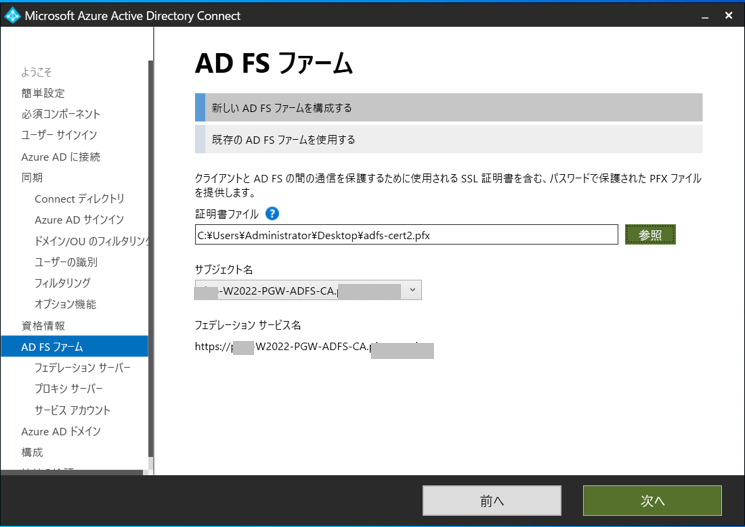This screenshot has width=745, height=527.
Task: Select 同期 in the sidebar
Action: click(32, 178)
